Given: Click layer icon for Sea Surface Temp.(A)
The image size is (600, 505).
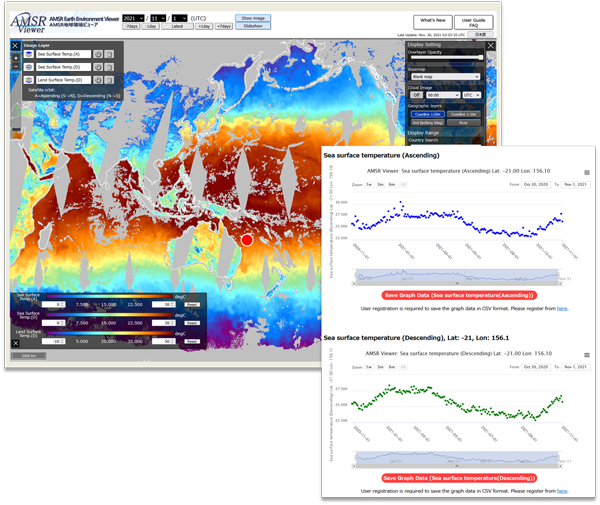Looking at the screenshot, I should 29,54.
